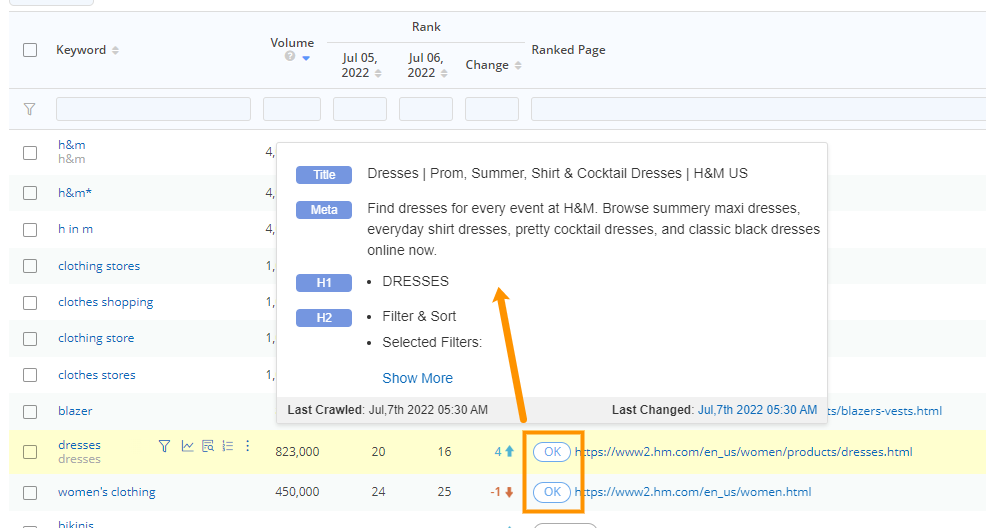Click the Jul 05 rank filter input
Viewport: 986px width, 528px height.
point(360,109)
